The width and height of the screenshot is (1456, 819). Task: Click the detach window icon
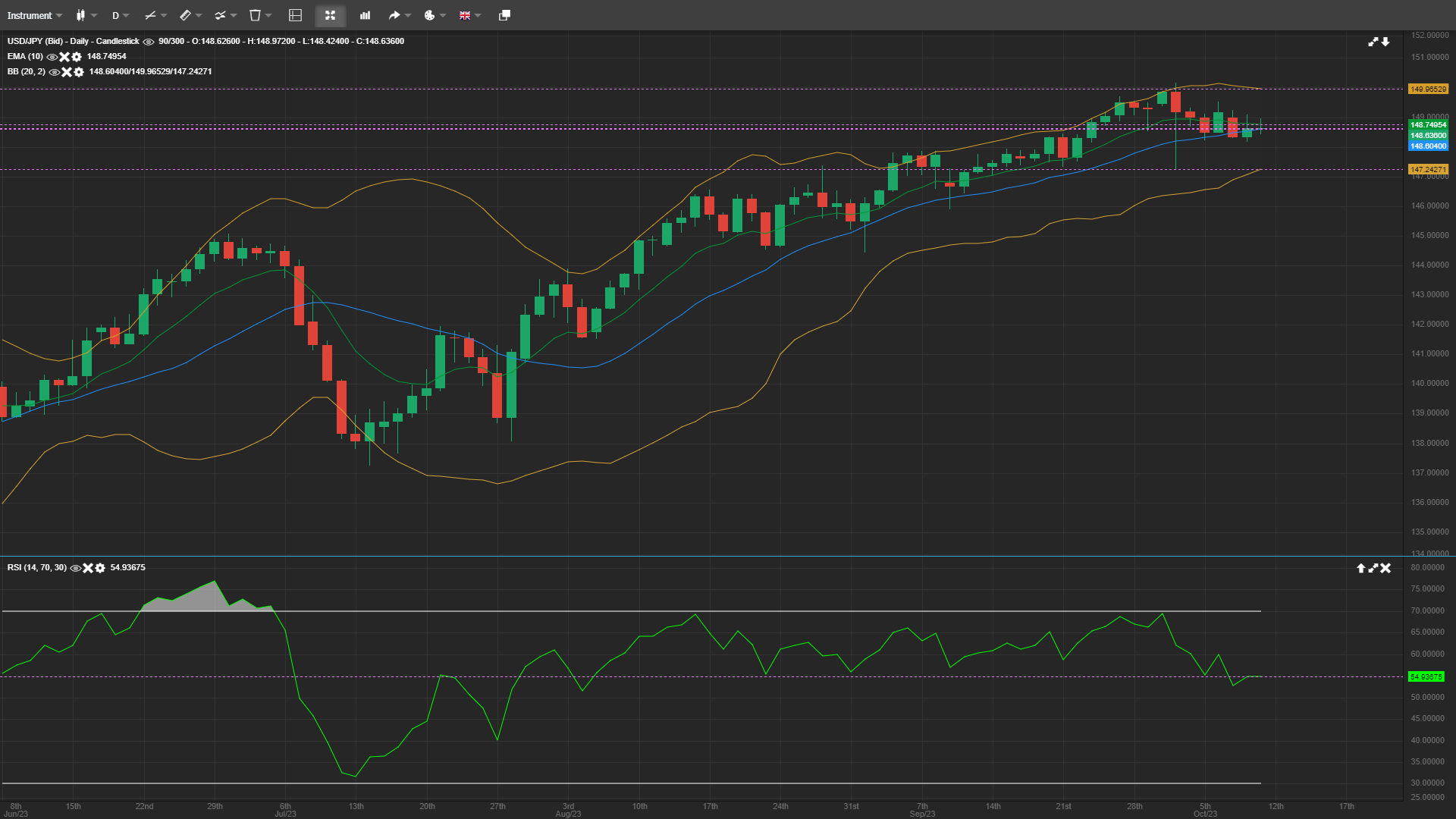tap(504, 15)
